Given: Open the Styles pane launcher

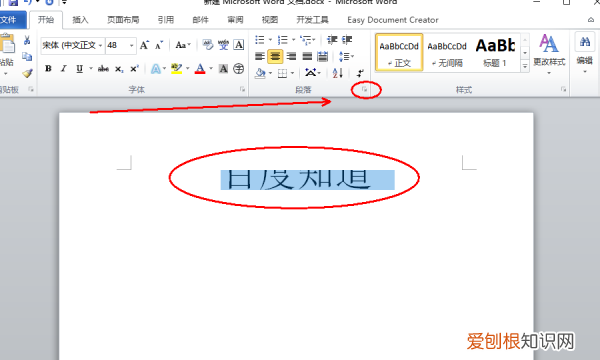Looking at the screenshot, I should (563, 90).
